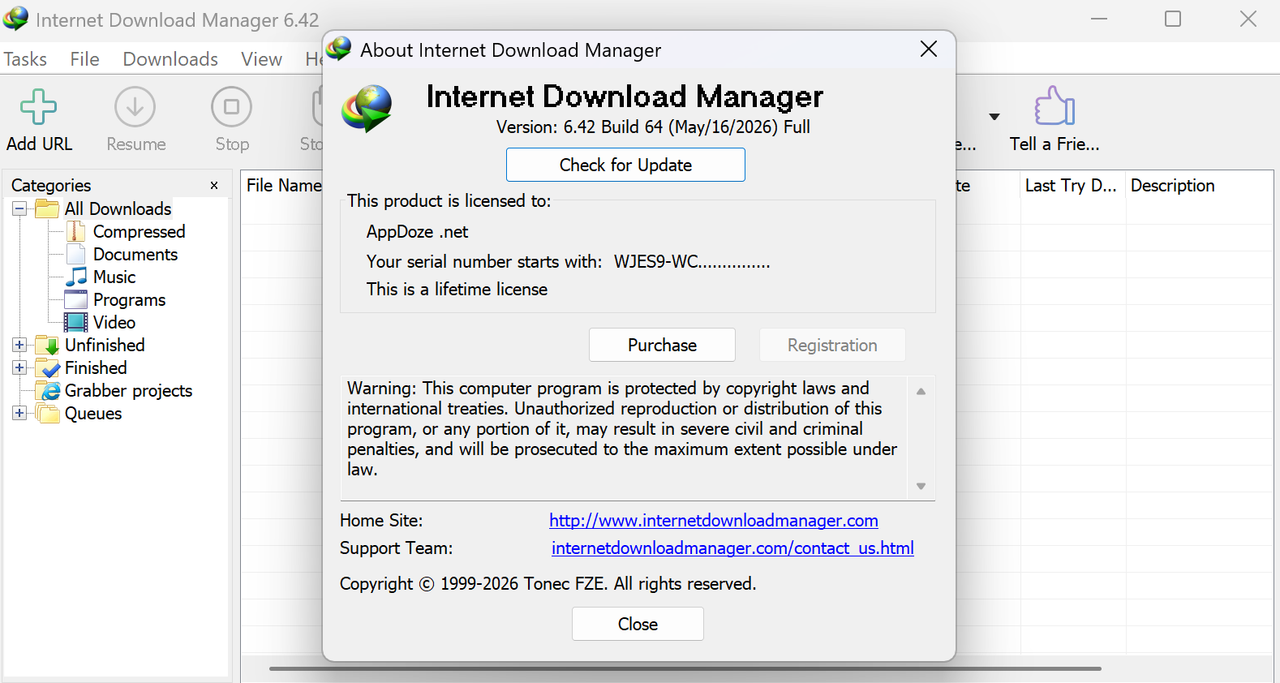Click the File Name column header
The width and height of the screenshot is (1280, 683).
coord(284,185)
